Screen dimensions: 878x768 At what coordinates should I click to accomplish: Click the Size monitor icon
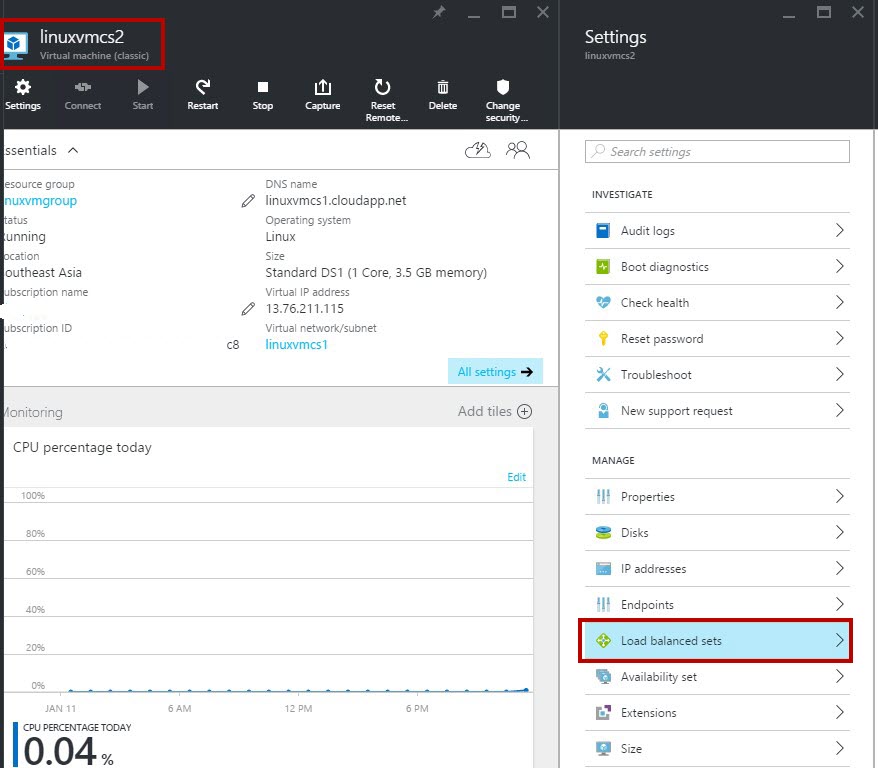click(x=603, y=748)
